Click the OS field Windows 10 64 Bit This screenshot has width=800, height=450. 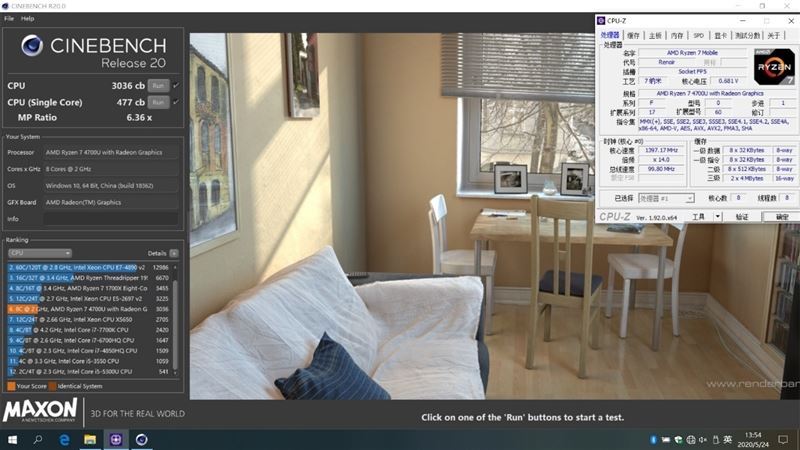(x=111, y=186)
